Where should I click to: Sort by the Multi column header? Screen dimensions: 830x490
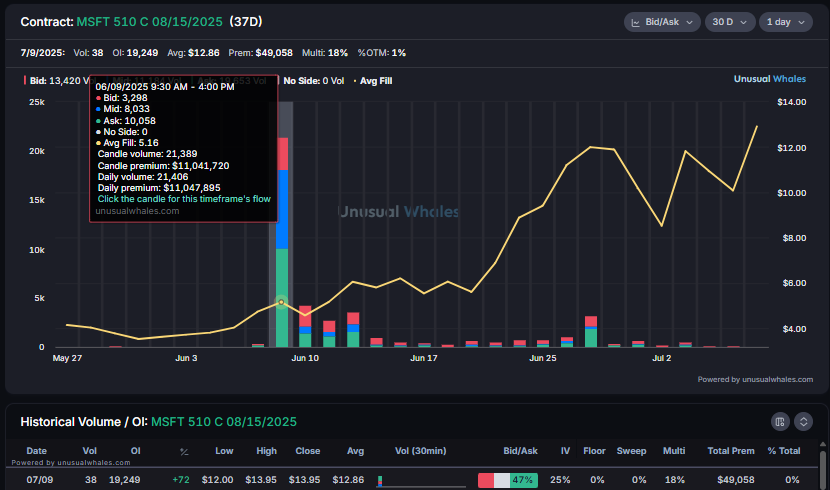(674, 451)
